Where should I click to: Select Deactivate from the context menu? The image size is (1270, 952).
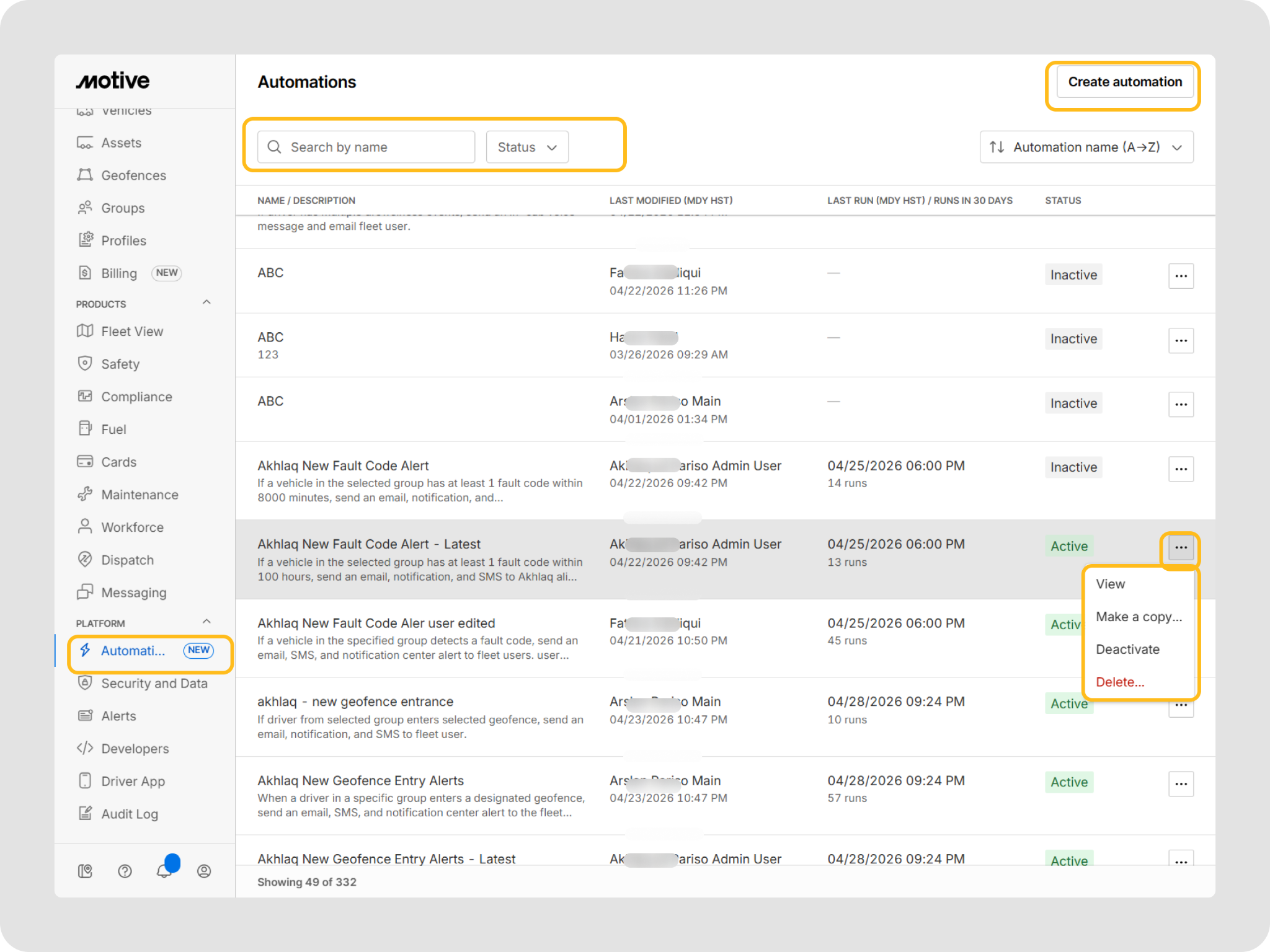click(1127, 649)
